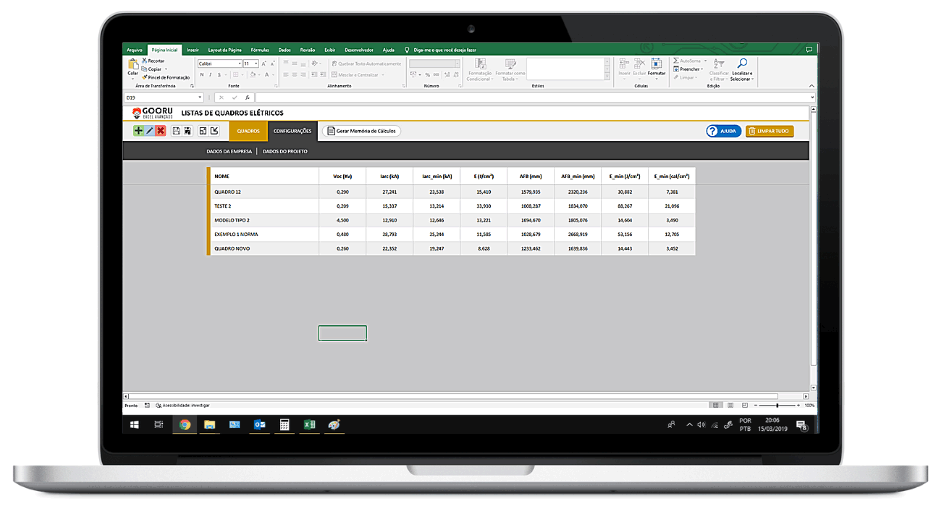Open the Calculator from the taskbar
940x510 pixels.
tap(285, 425)
